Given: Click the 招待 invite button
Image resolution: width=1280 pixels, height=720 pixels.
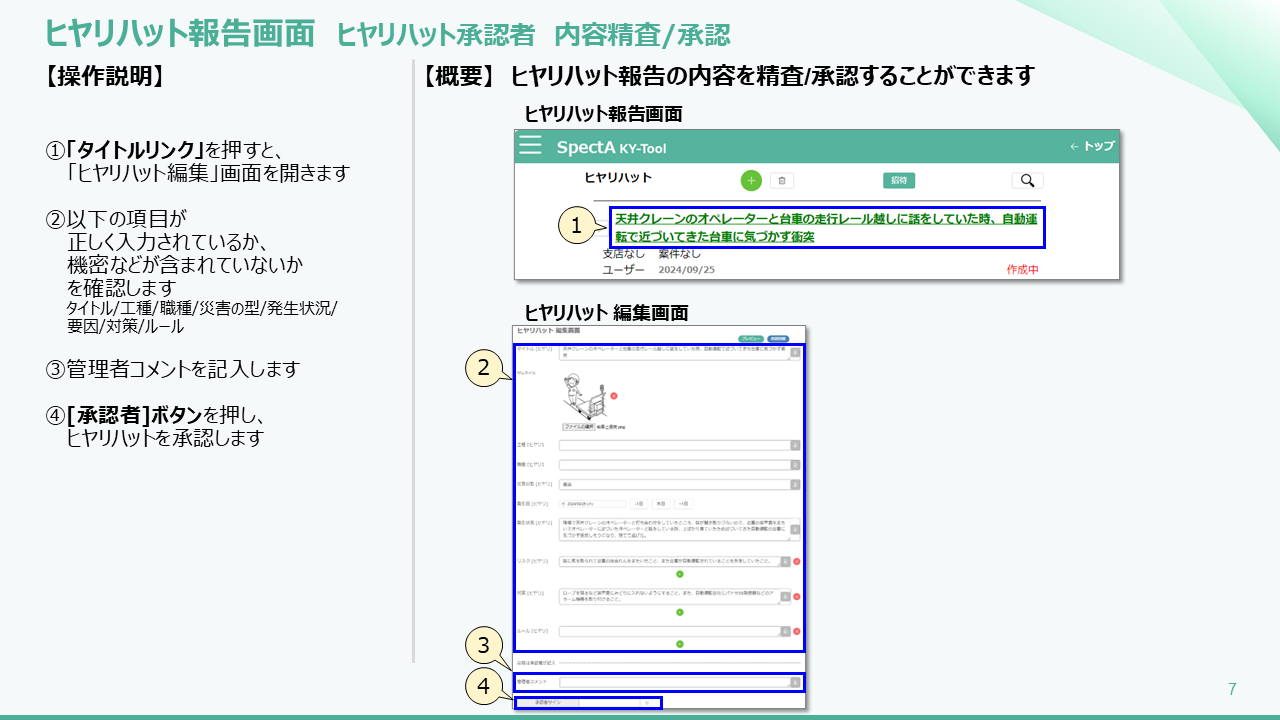Looking at the screenshot, I should pos(898,181).
